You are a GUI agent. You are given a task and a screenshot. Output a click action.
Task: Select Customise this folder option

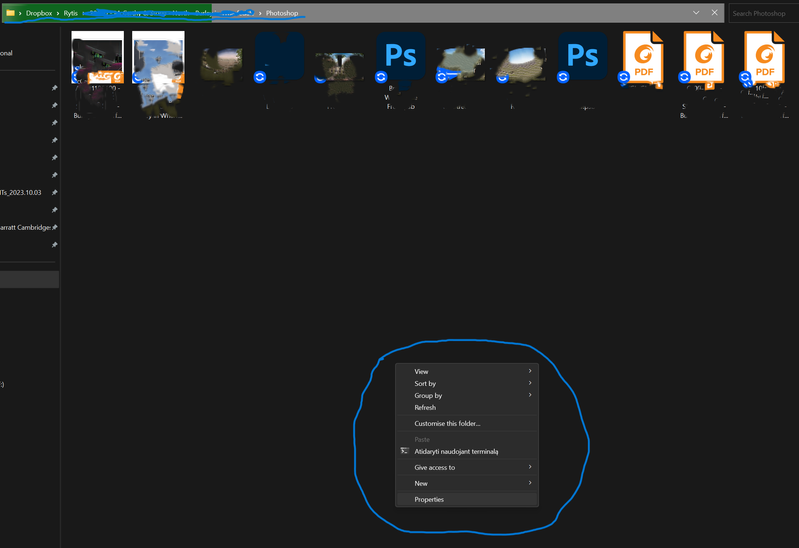(x=448, y=424)
